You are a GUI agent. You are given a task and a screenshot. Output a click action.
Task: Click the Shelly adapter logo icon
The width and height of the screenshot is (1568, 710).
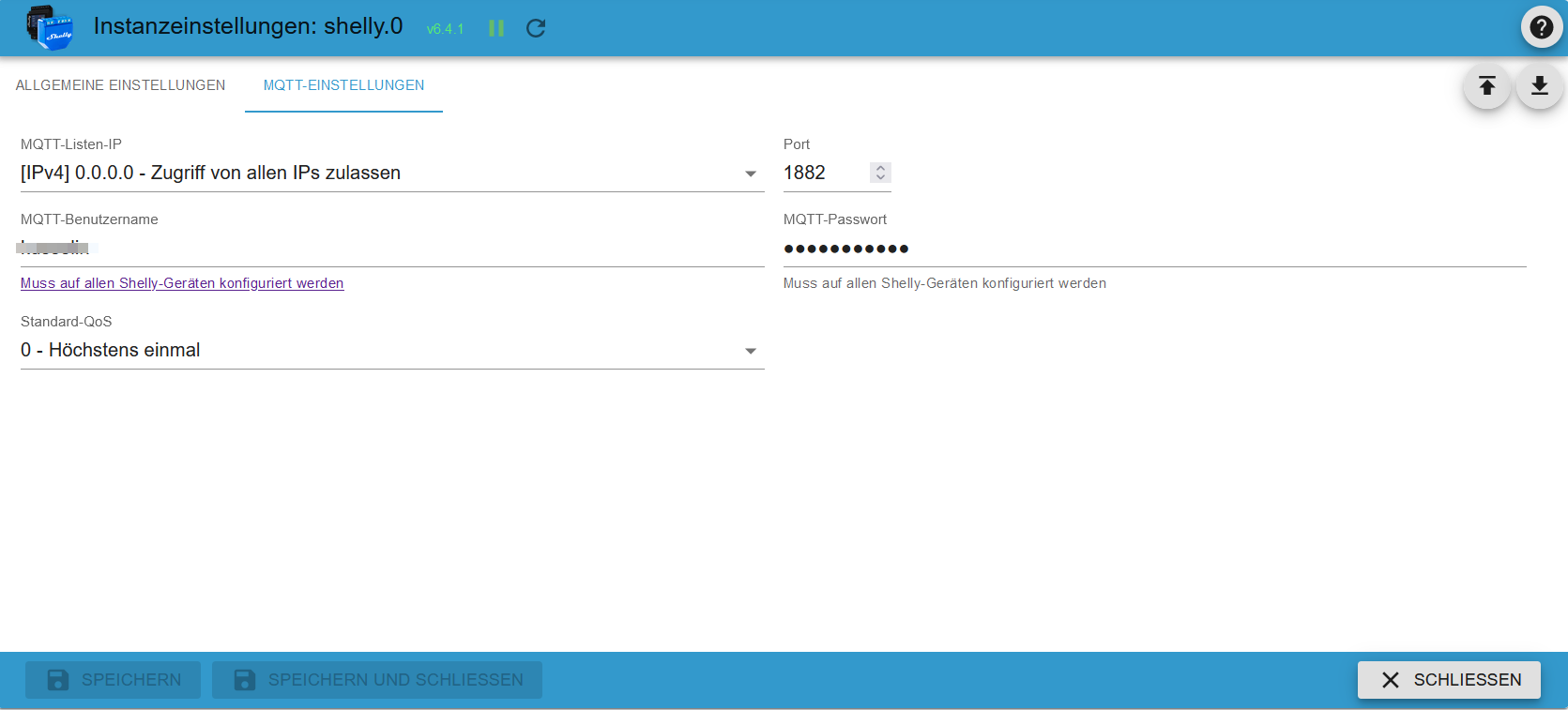coord(51,27)
